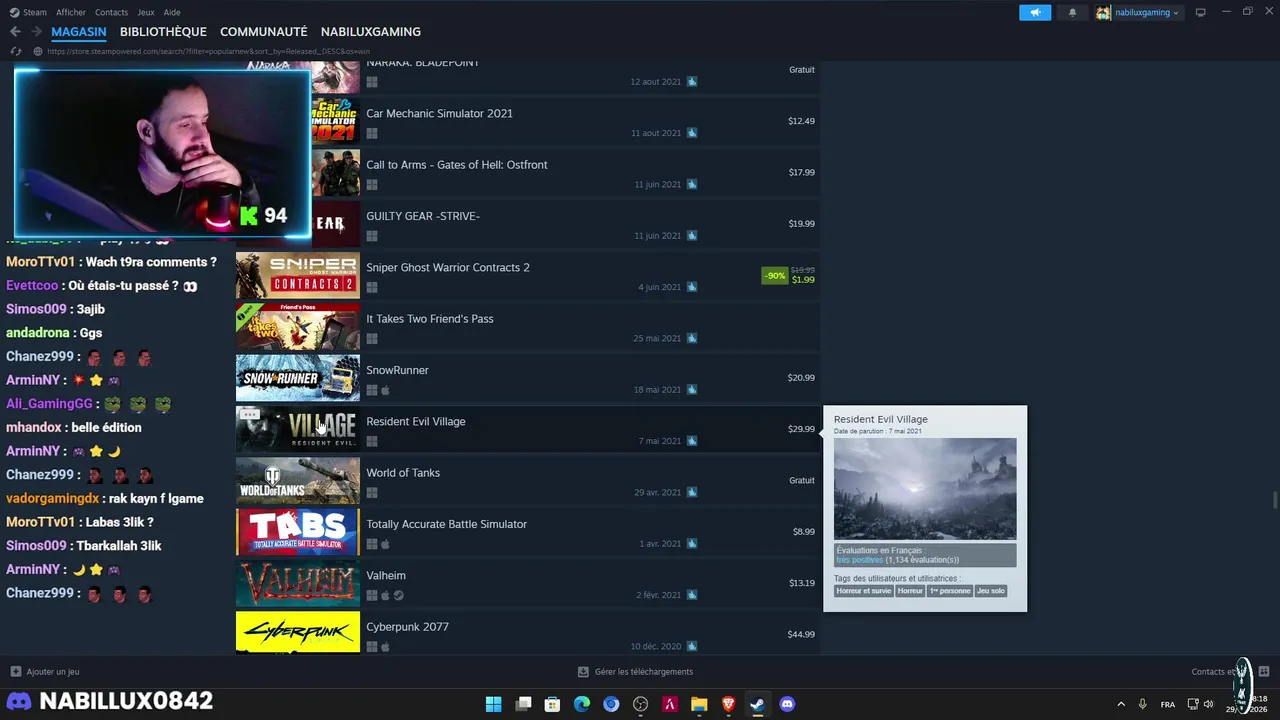1280x720 pixels.
Task: Click the FRA language indicator in the tray
Action: pyautogui.click(x=1168, y=704)
